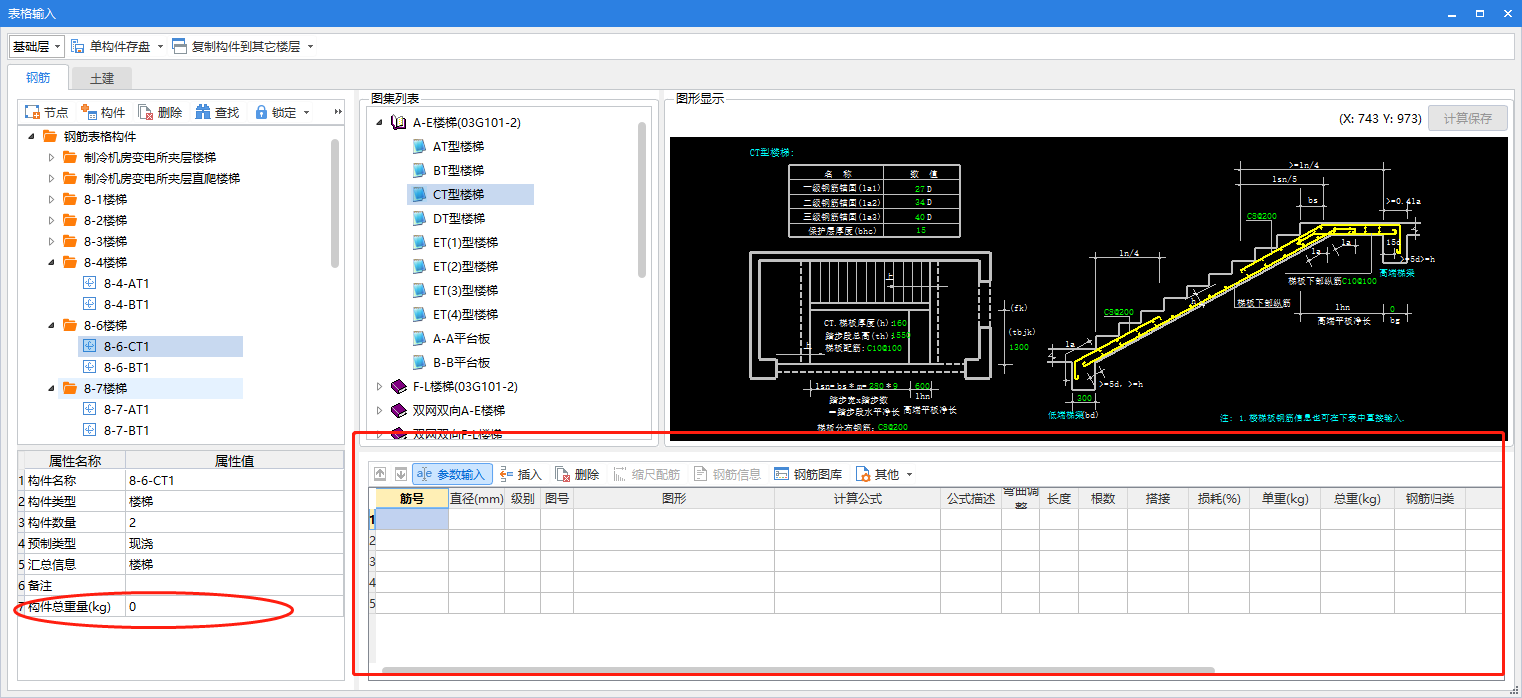Screen dimensions: 1522x698
Task: Move the rebar row down with the down-arrow icon
Action: (400, 474)
